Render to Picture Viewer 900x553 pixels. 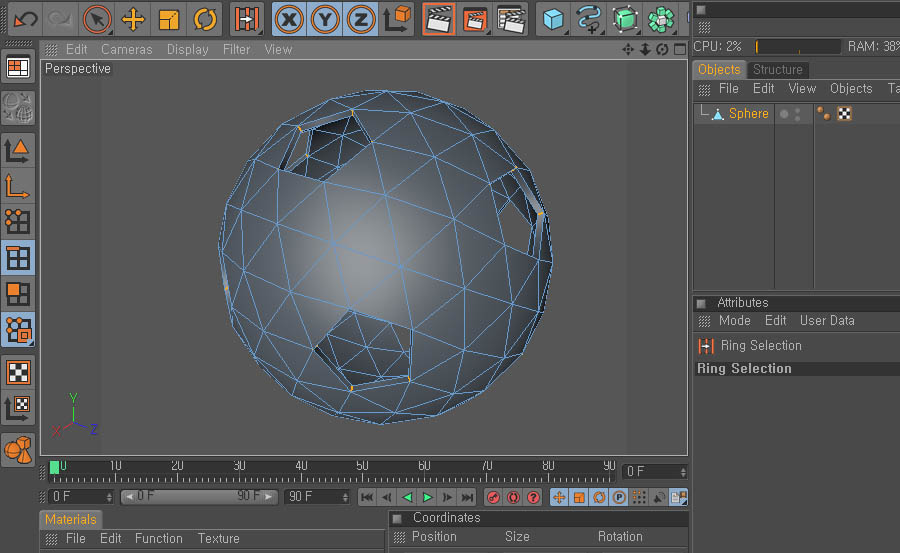point(475,21)
